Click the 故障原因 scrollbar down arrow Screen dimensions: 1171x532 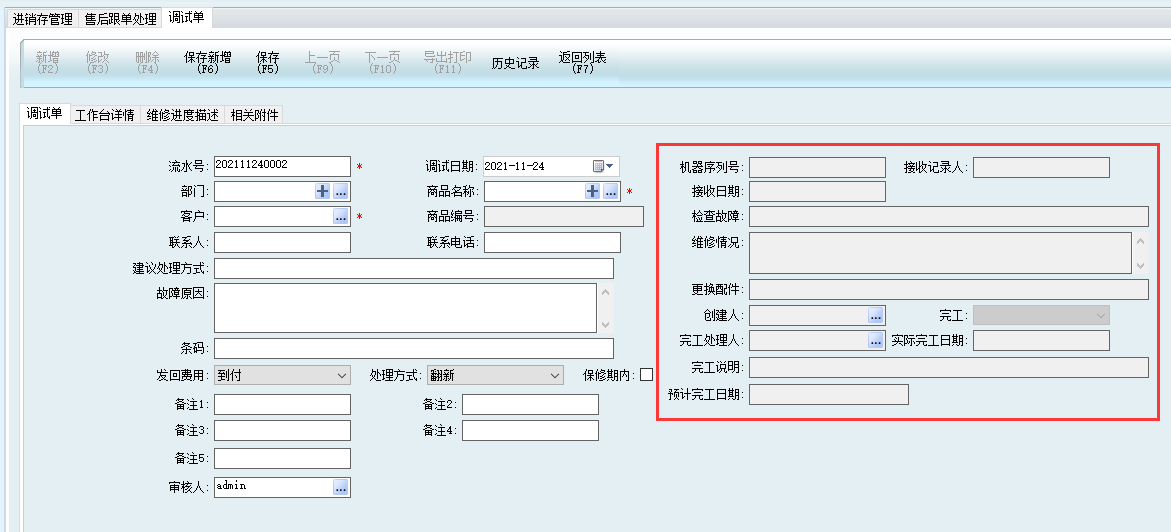(x=604, y=324)
